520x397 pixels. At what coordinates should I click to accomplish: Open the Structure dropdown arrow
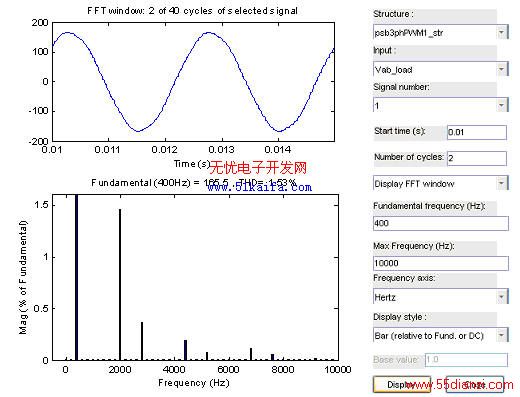pos(501,33)
